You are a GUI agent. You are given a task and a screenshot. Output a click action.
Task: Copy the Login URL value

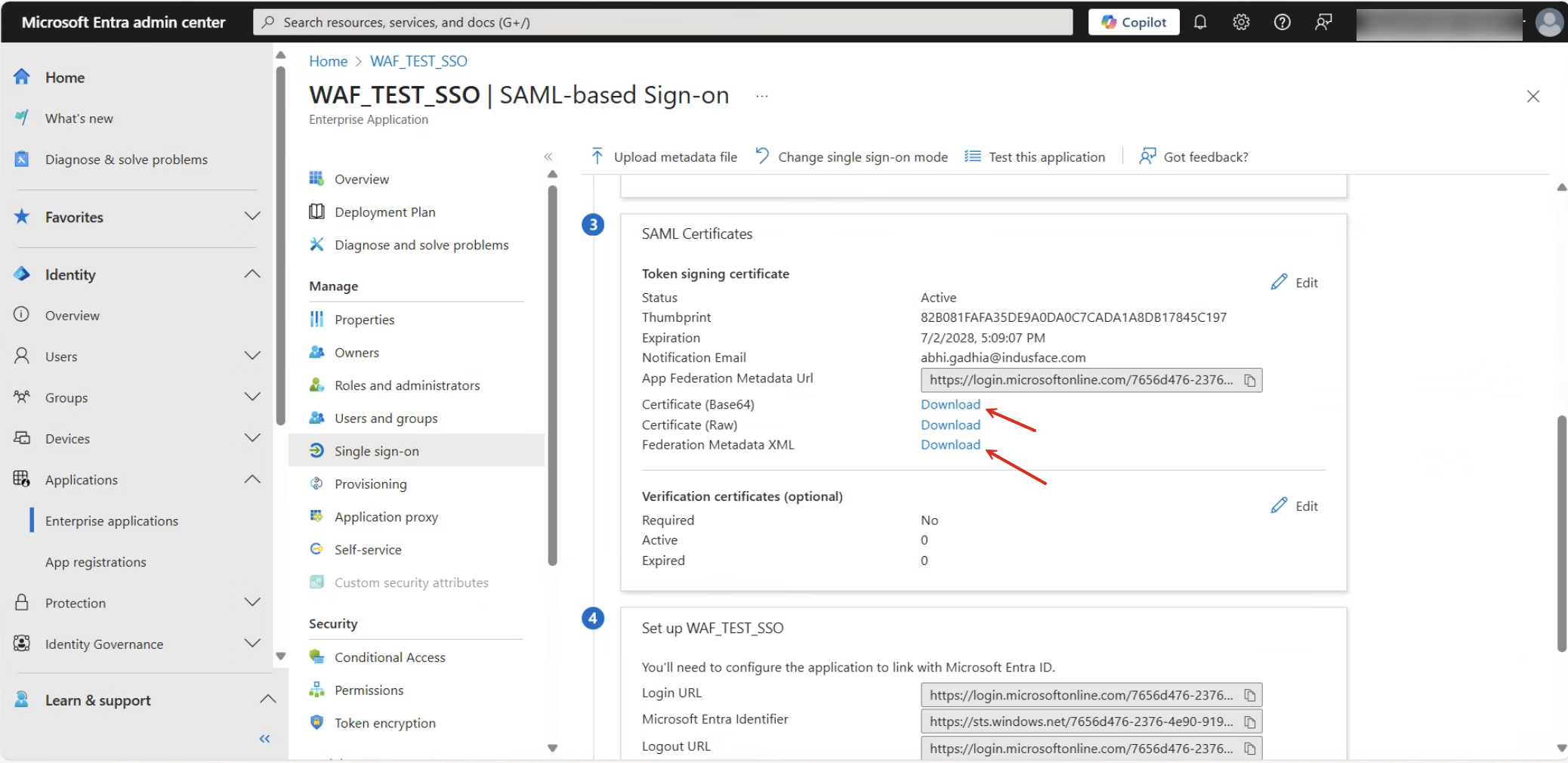coord(1250,695)
